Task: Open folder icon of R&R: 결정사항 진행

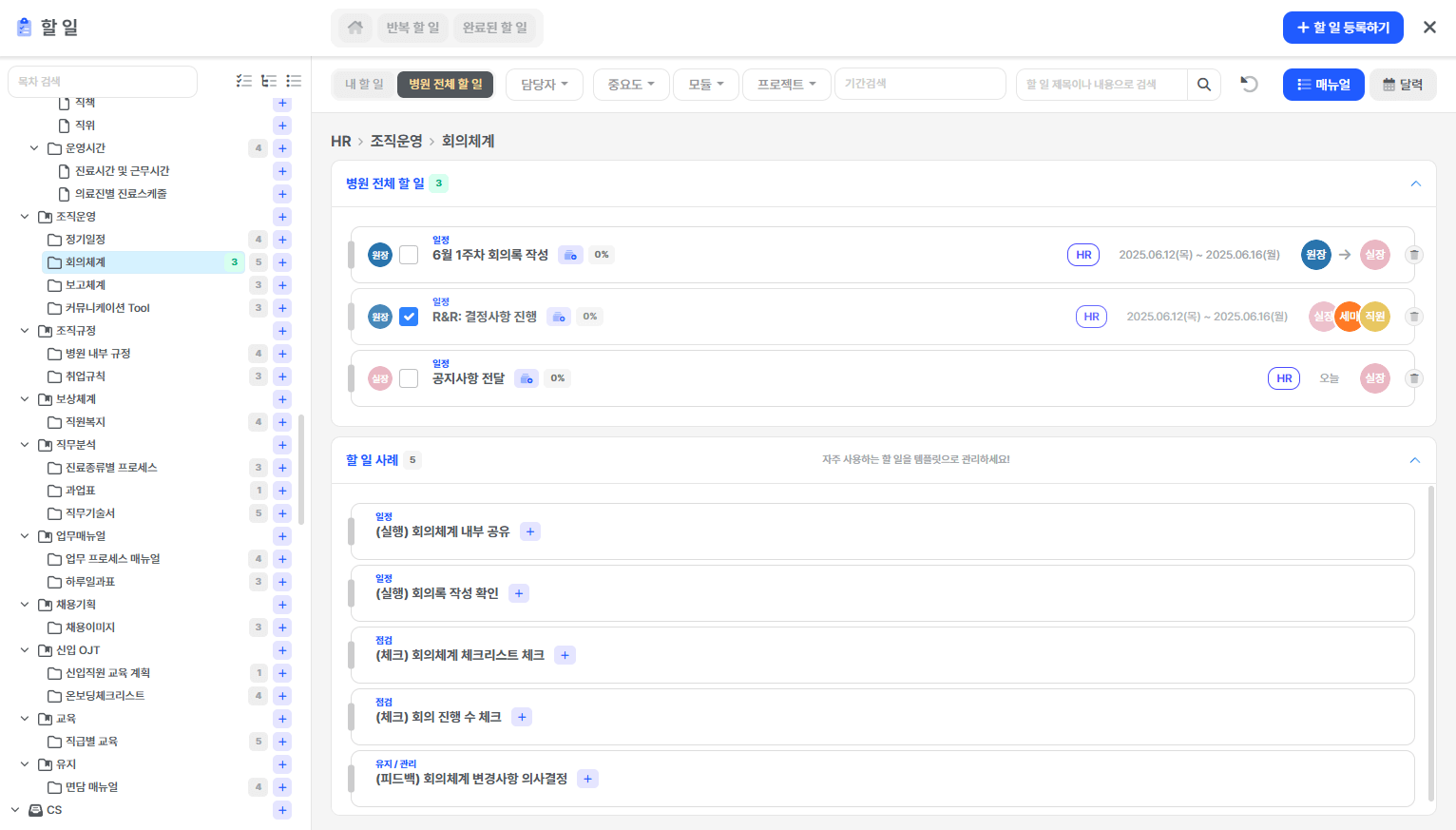Action: pos(559,317)
